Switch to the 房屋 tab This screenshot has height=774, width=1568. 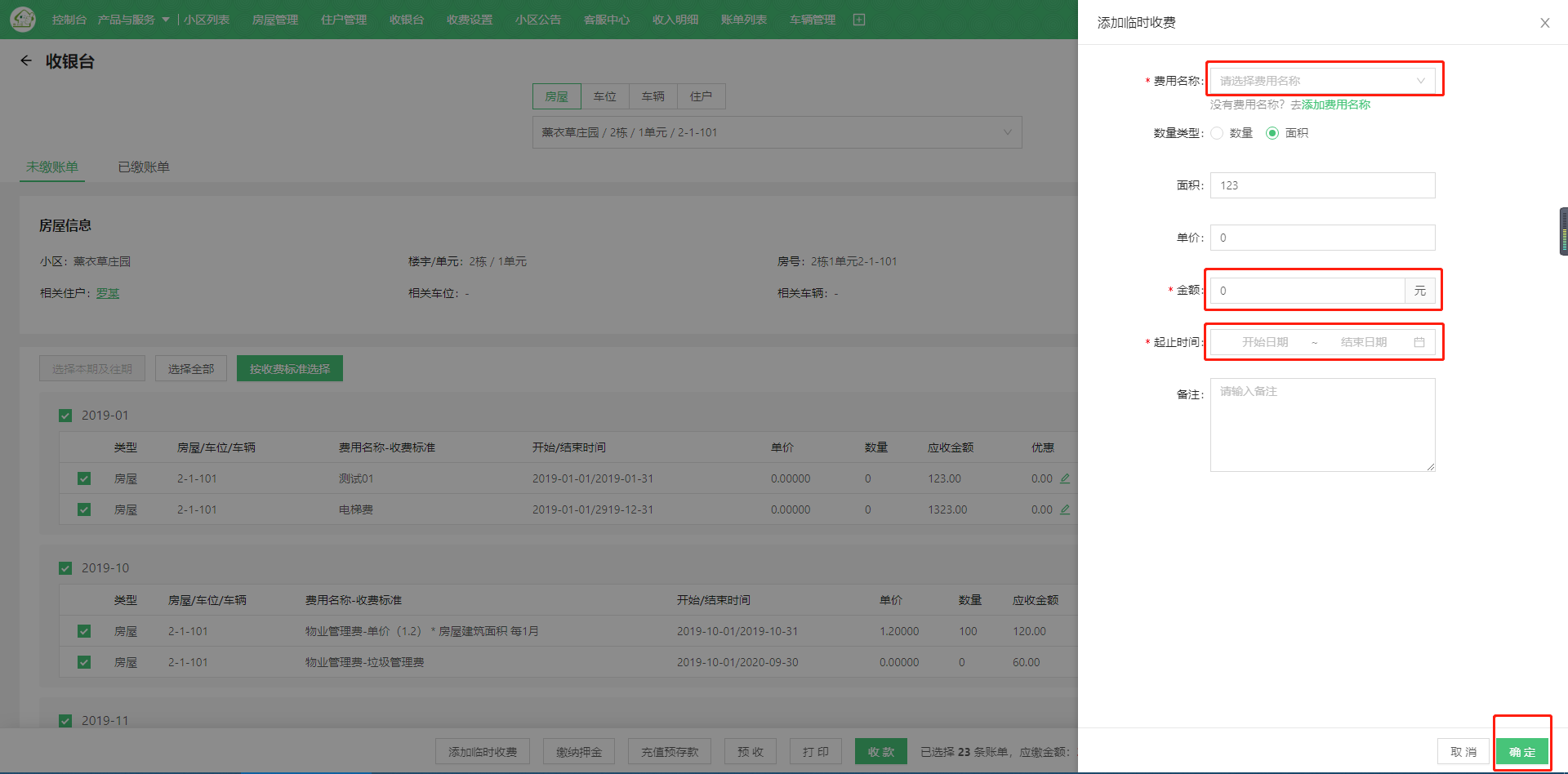pyautogui.click(x=557, y=96)
